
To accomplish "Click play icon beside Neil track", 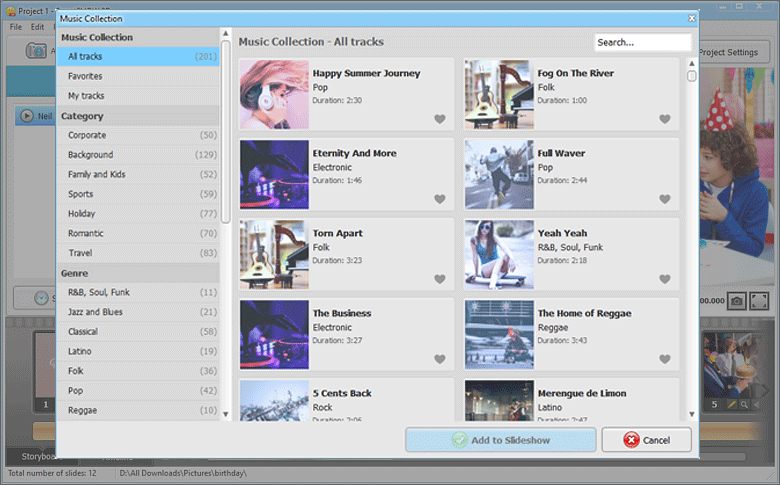I will click(x=27, y=116).
